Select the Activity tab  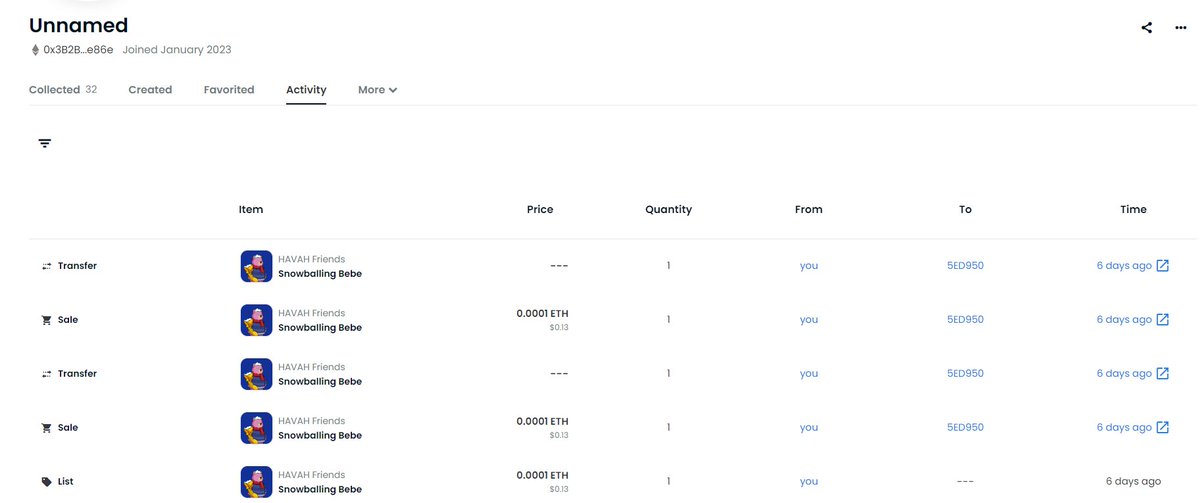306,90
